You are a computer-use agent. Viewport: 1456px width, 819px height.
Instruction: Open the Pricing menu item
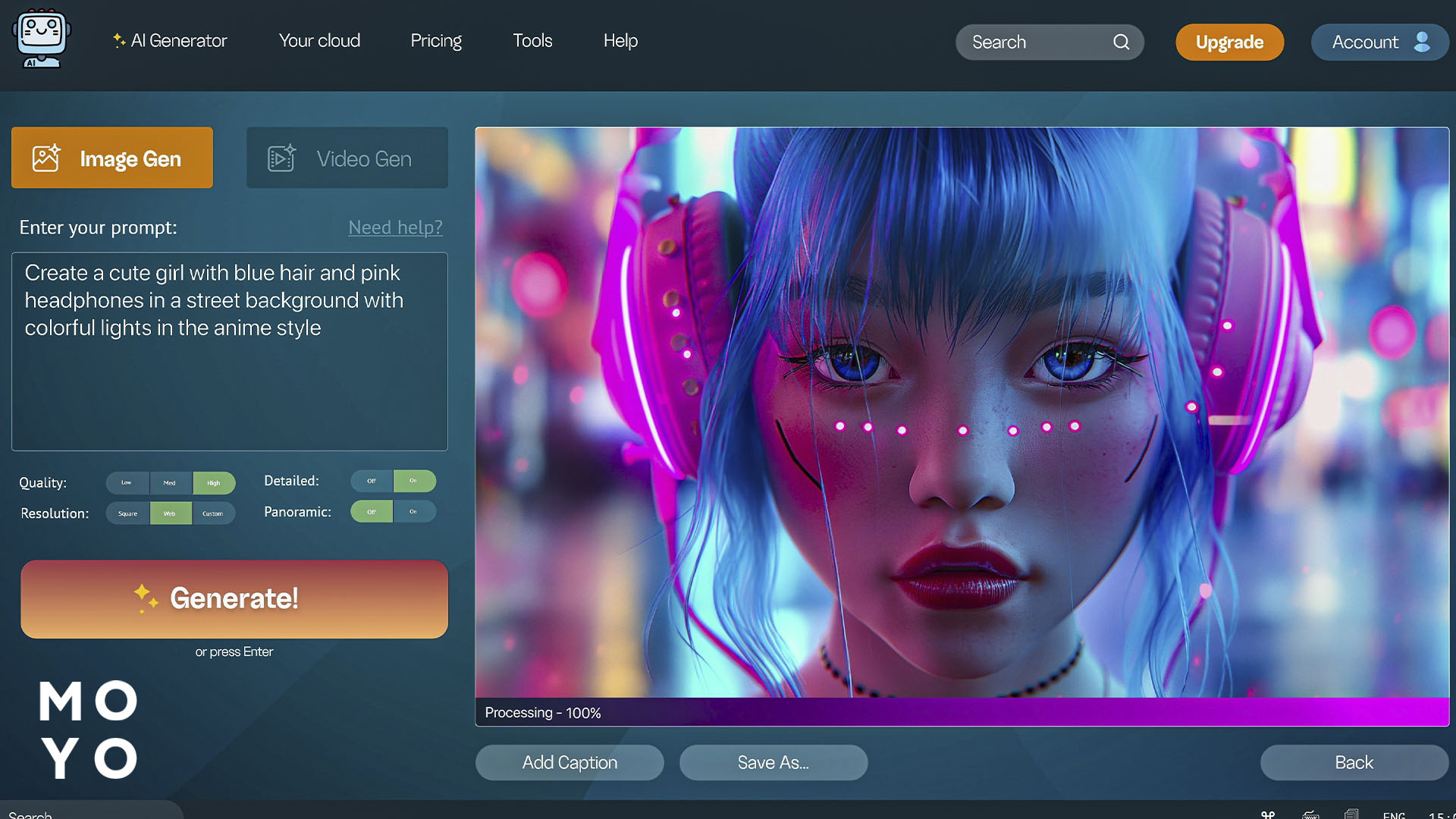(435, 40)
